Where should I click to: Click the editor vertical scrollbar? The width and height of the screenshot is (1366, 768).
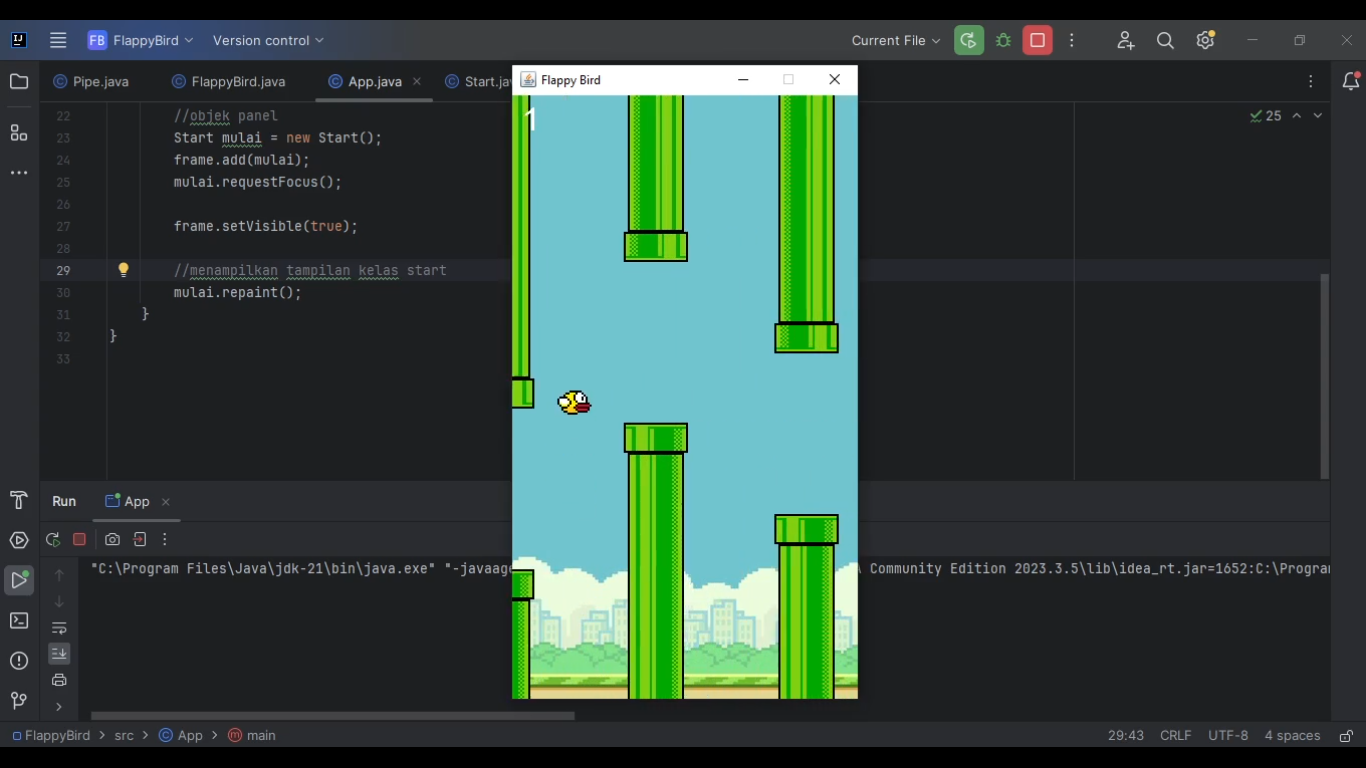1325,376
